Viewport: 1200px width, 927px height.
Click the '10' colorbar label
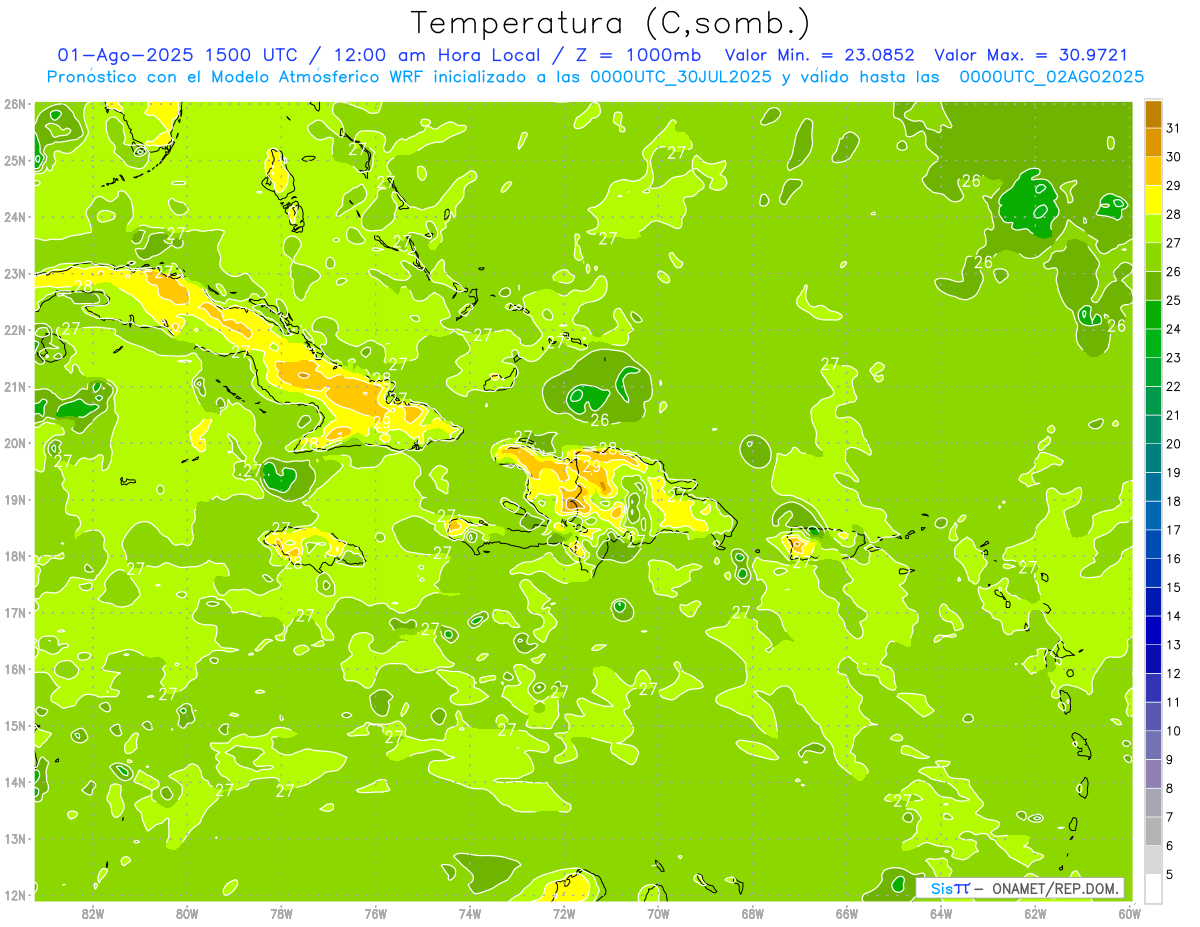coord(1173,731)
